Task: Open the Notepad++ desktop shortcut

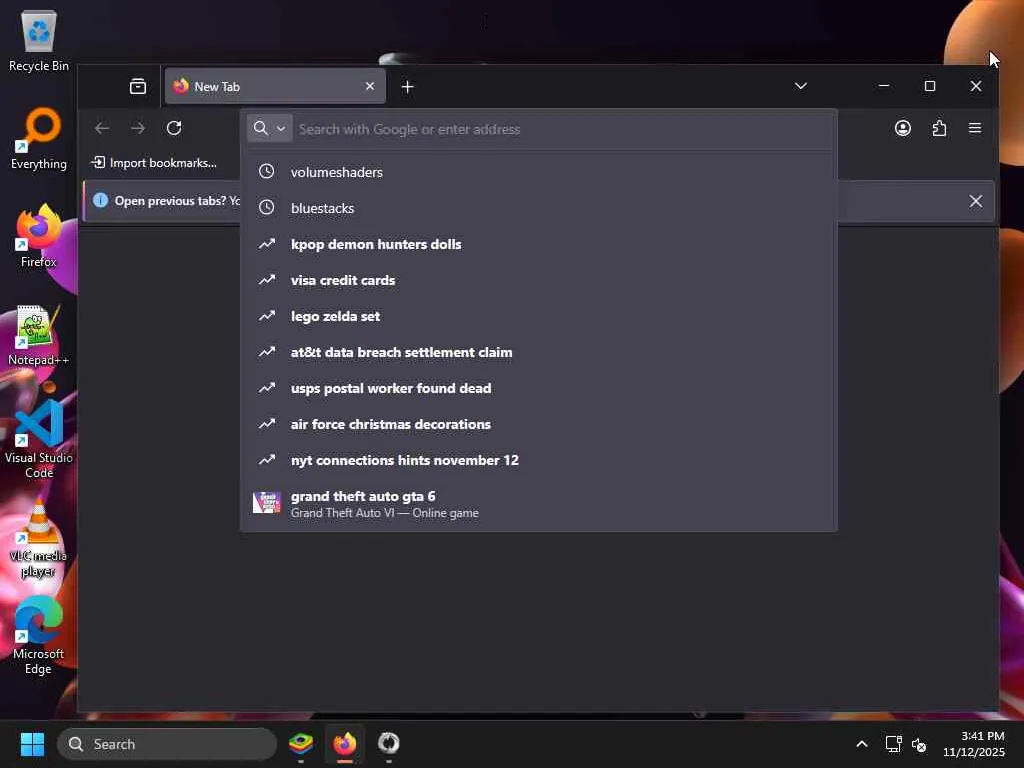Action: coord(39,335)
